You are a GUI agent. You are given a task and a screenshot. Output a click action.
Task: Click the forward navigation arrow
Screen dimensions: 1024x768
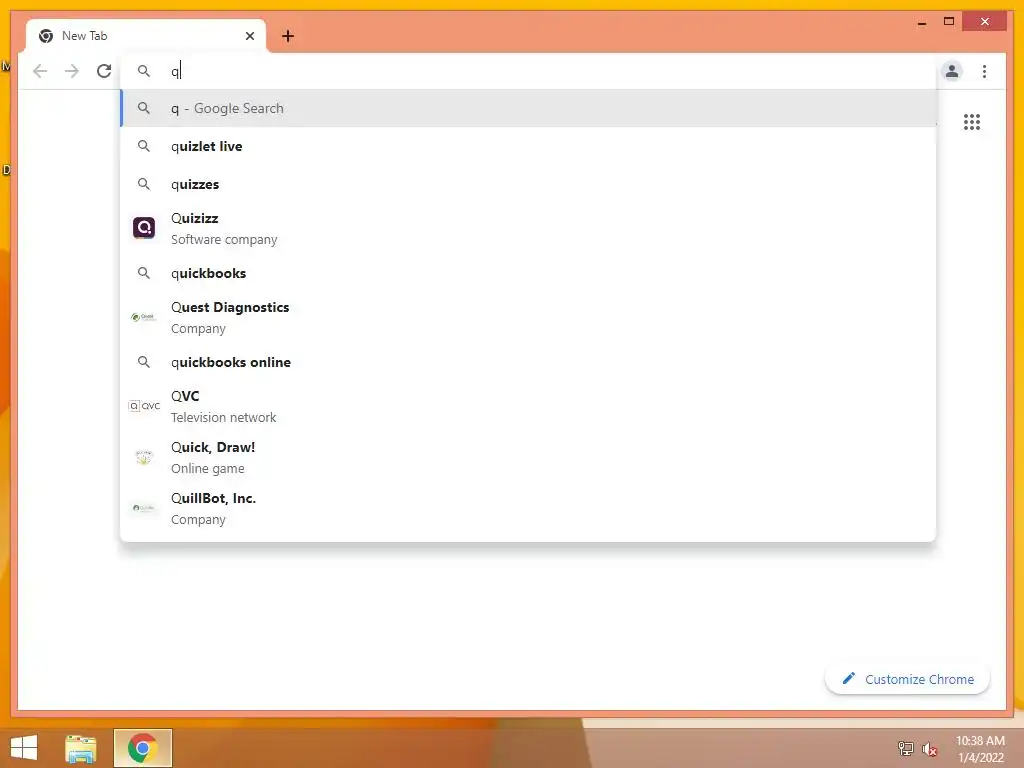click(72, 71)
